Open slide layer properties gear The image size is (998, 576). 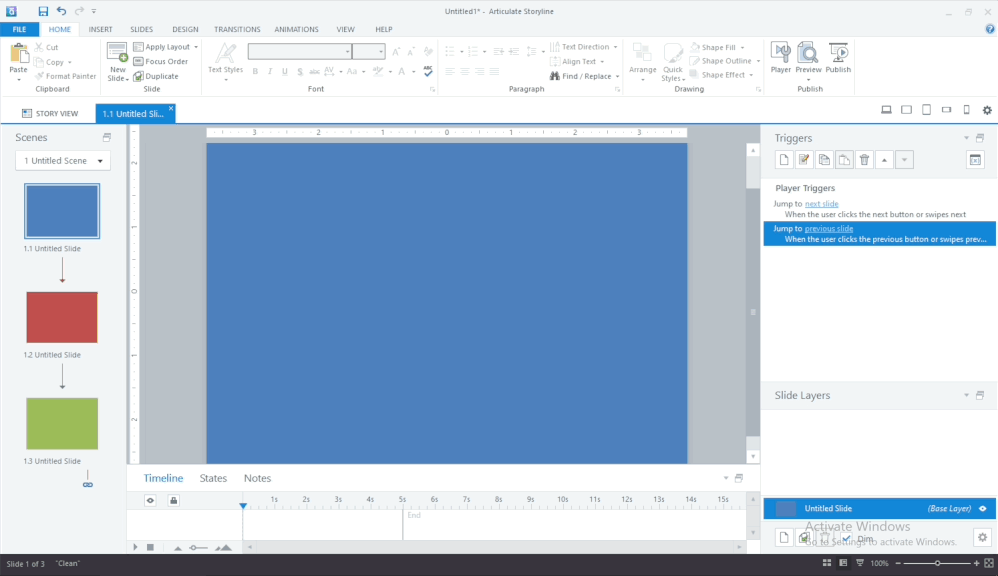[x=981, y=538]
